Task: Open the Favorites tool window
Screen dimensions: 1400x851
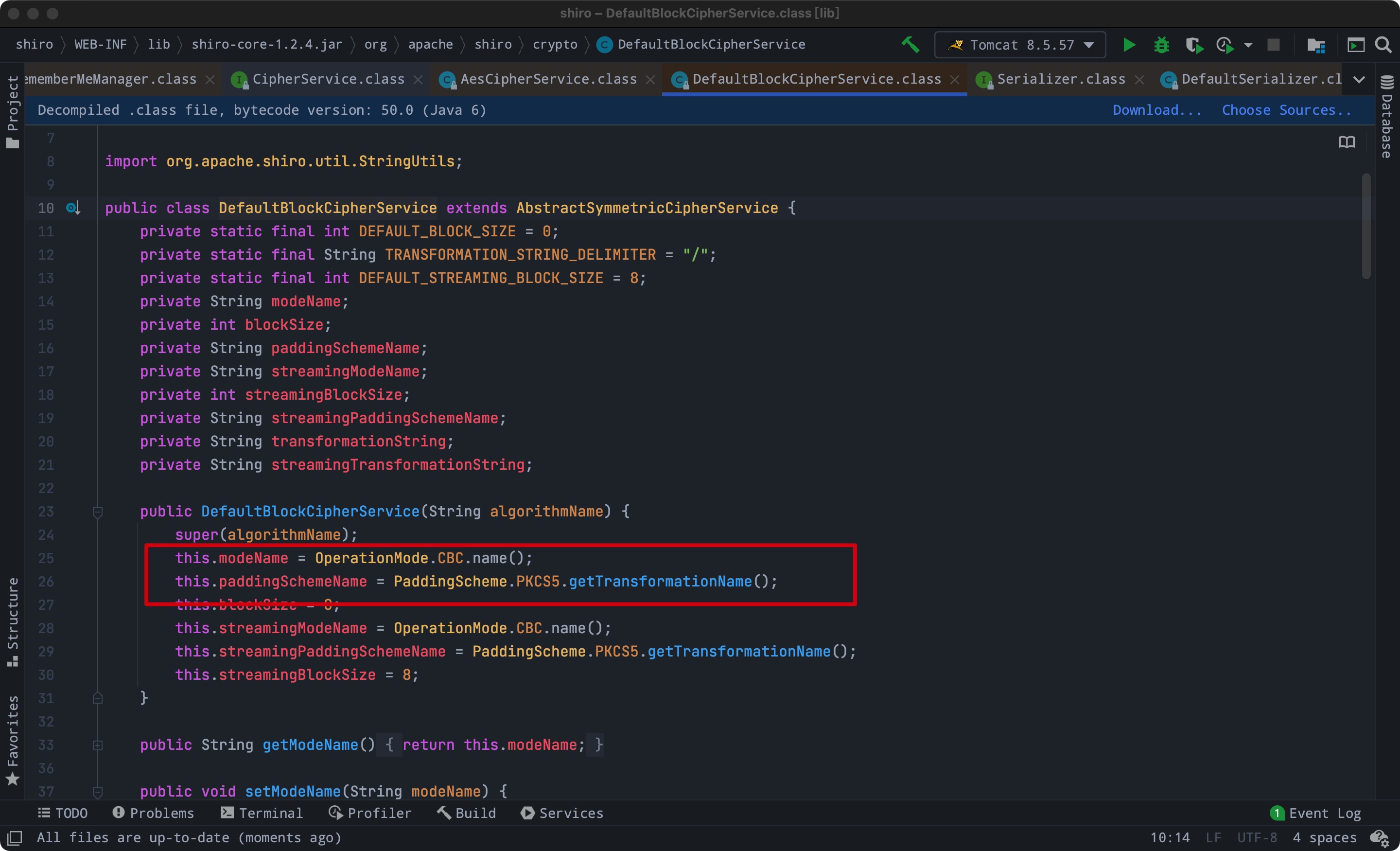Action: pyautogui.click(x=13, y=740)
